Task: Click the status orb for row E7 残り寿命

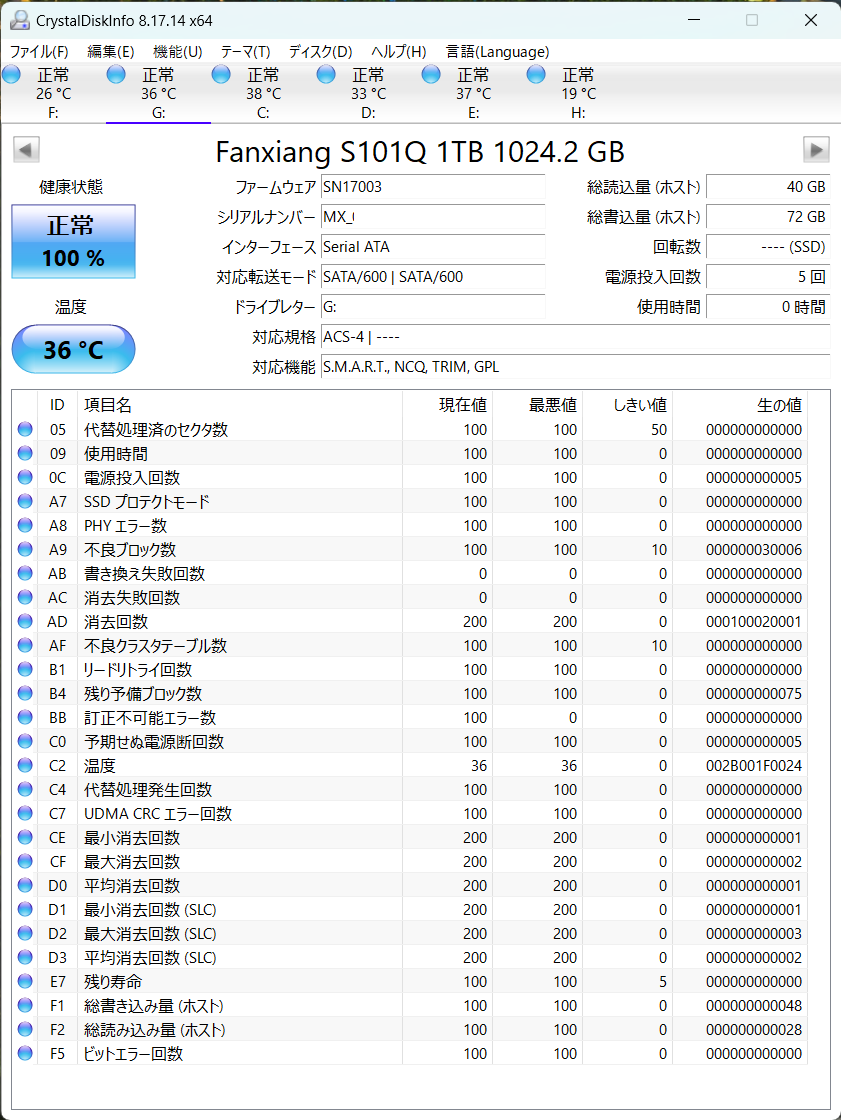Action: point(25,981)
